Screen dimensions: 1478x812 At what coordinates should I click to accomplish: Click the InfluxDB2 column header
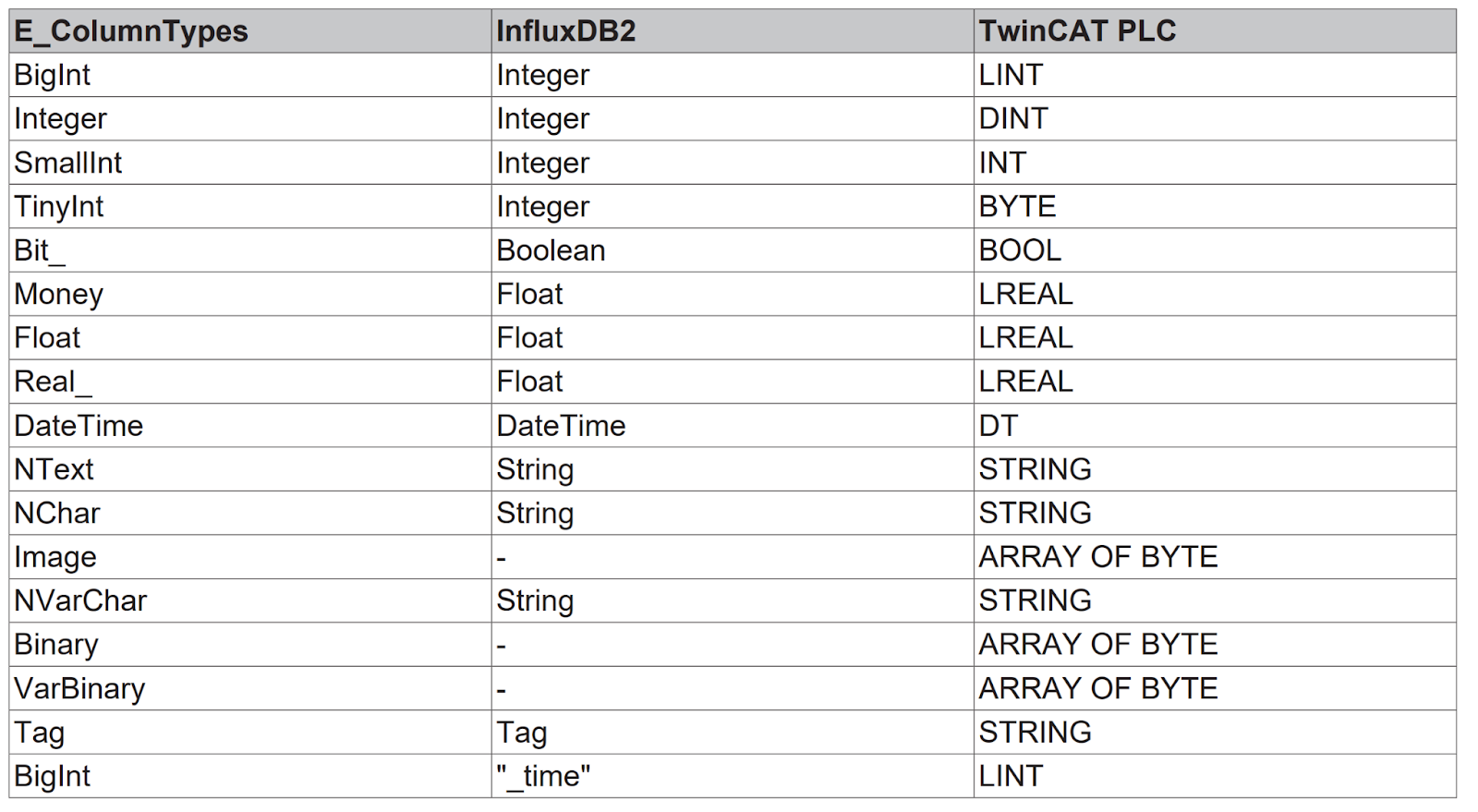tap(733, 30)
